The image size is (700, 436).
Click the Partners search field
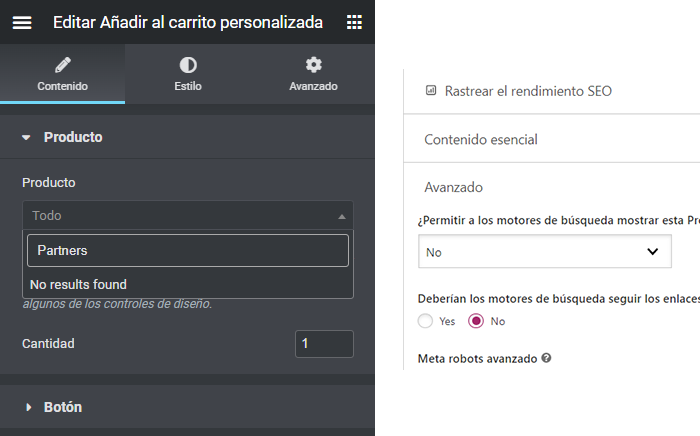point(187,250)
